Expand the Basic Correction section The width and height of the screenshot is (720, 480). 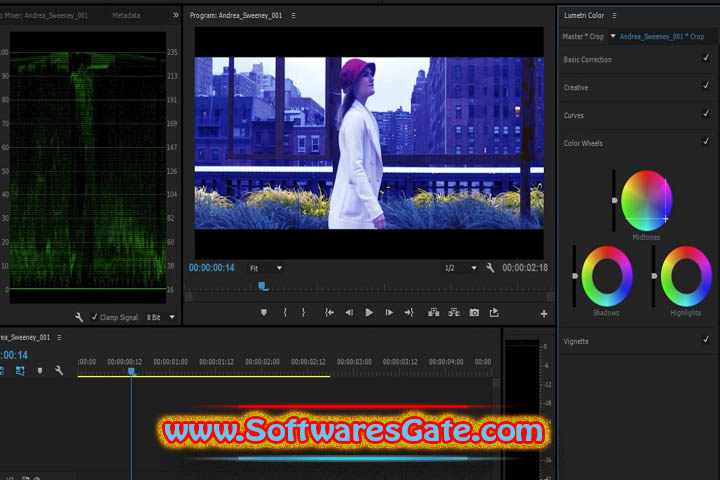coord(587,60)
